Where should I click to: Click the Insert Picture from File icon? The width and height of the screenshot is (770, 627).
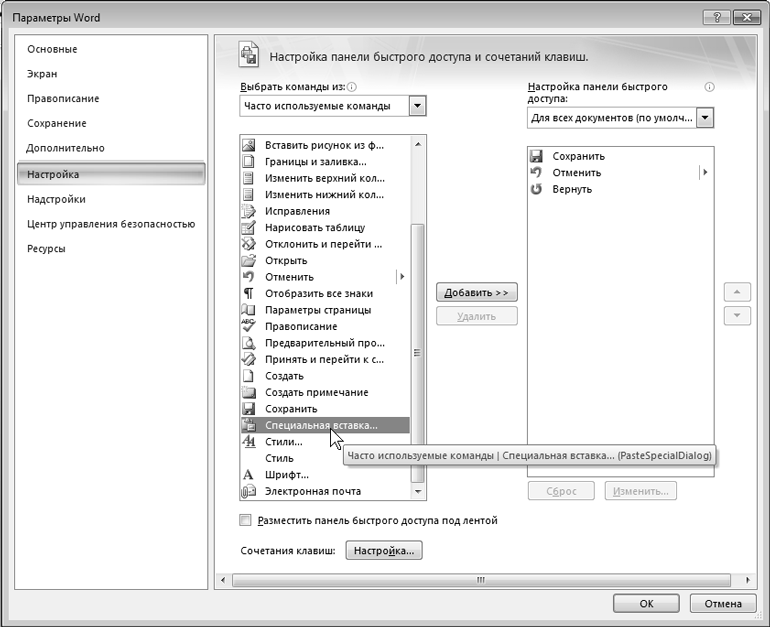[249, 145]
